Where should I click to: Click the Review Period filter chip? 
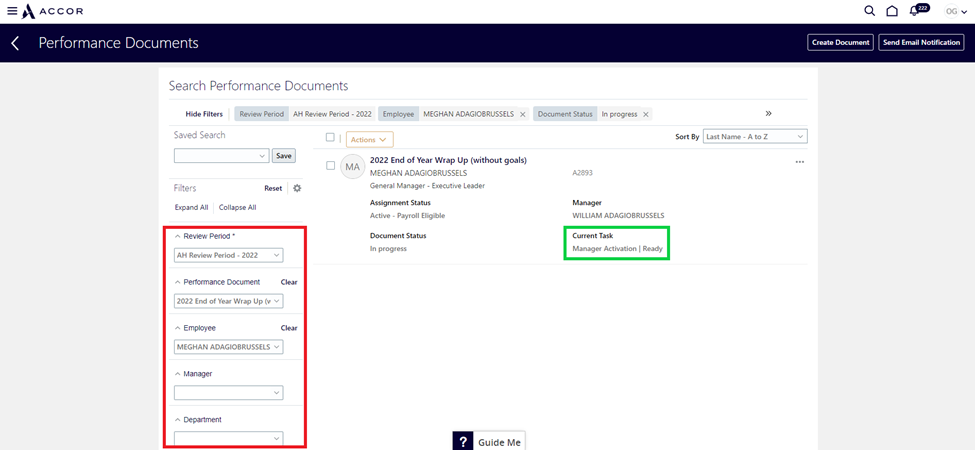click(305, 114)
